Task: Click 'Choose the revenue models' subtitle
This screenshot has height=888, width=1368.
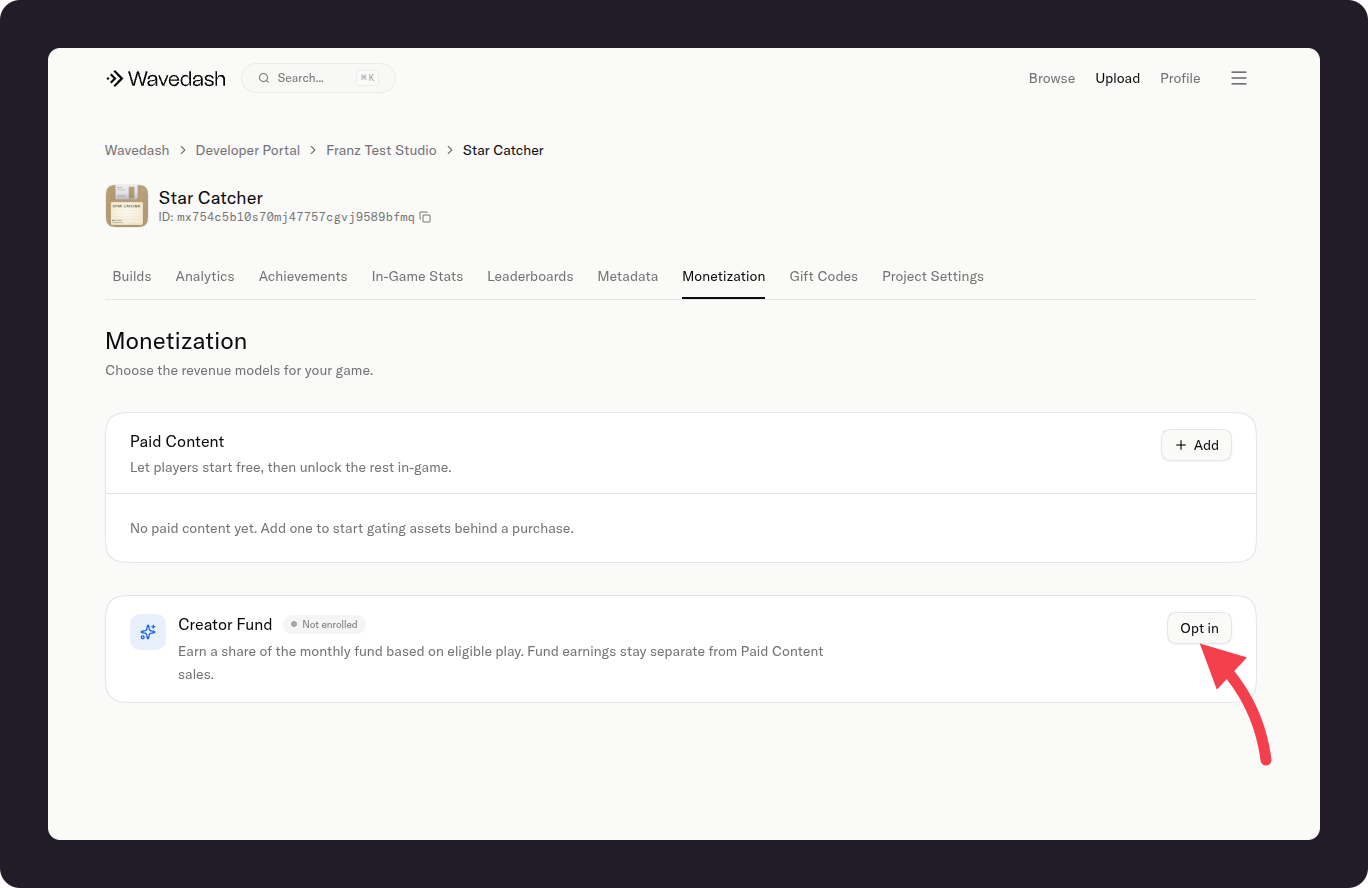Action: [x=239, y=370]
